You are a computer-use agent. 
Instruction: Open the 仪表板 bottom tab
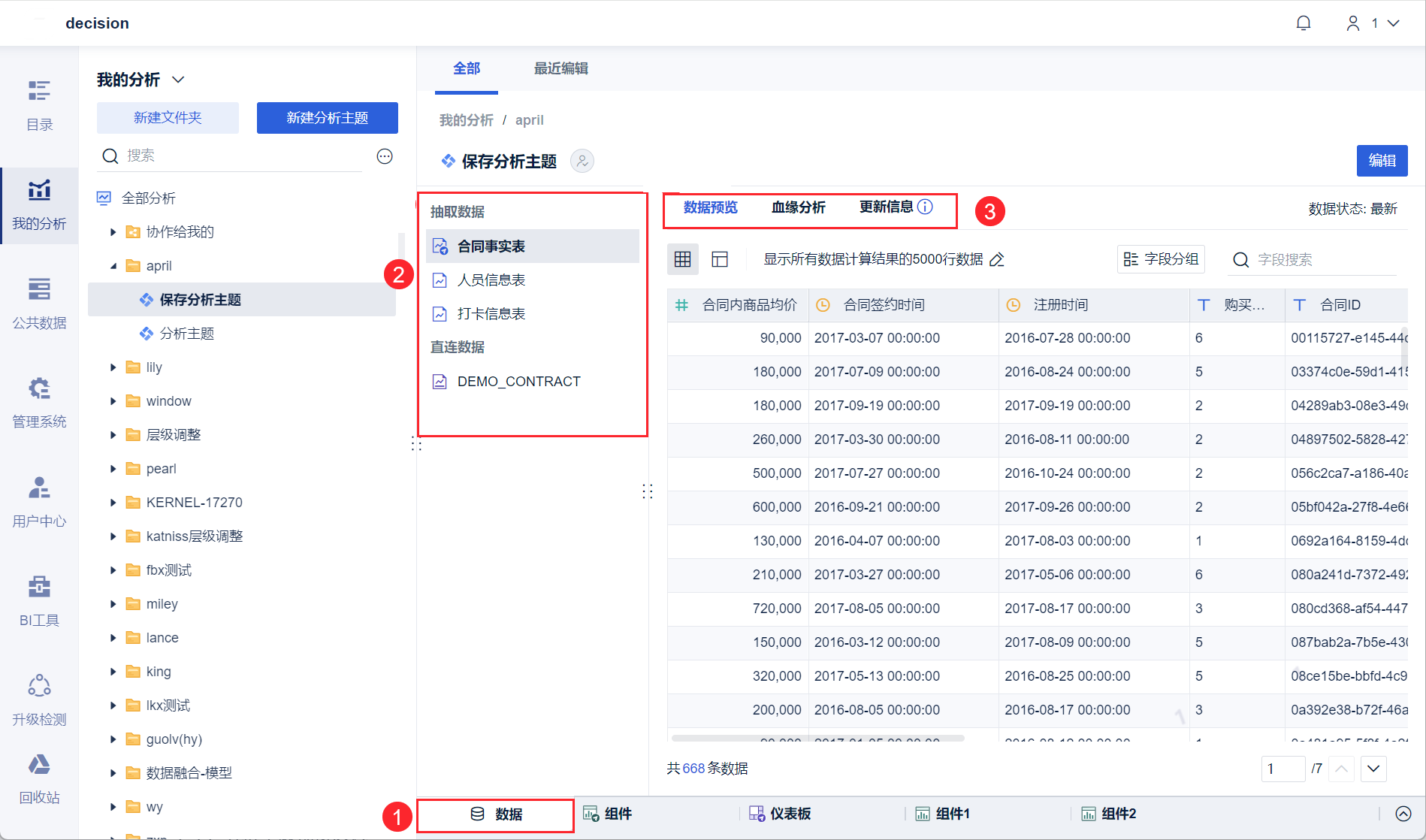click(x=780, y=814)
